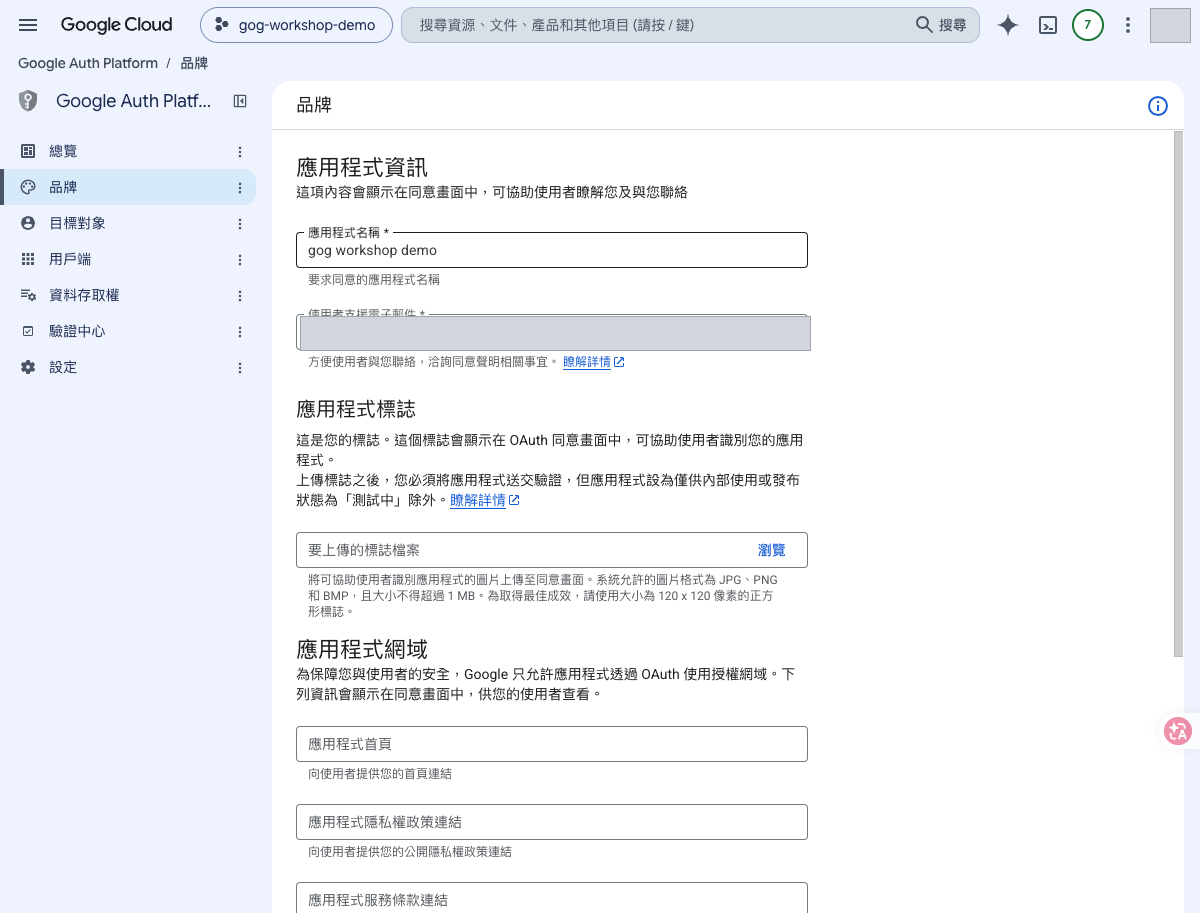Click the 應用程式網域 heading text
The height and width of the screenshot is (913, 1200).
[x=362, y=649]
